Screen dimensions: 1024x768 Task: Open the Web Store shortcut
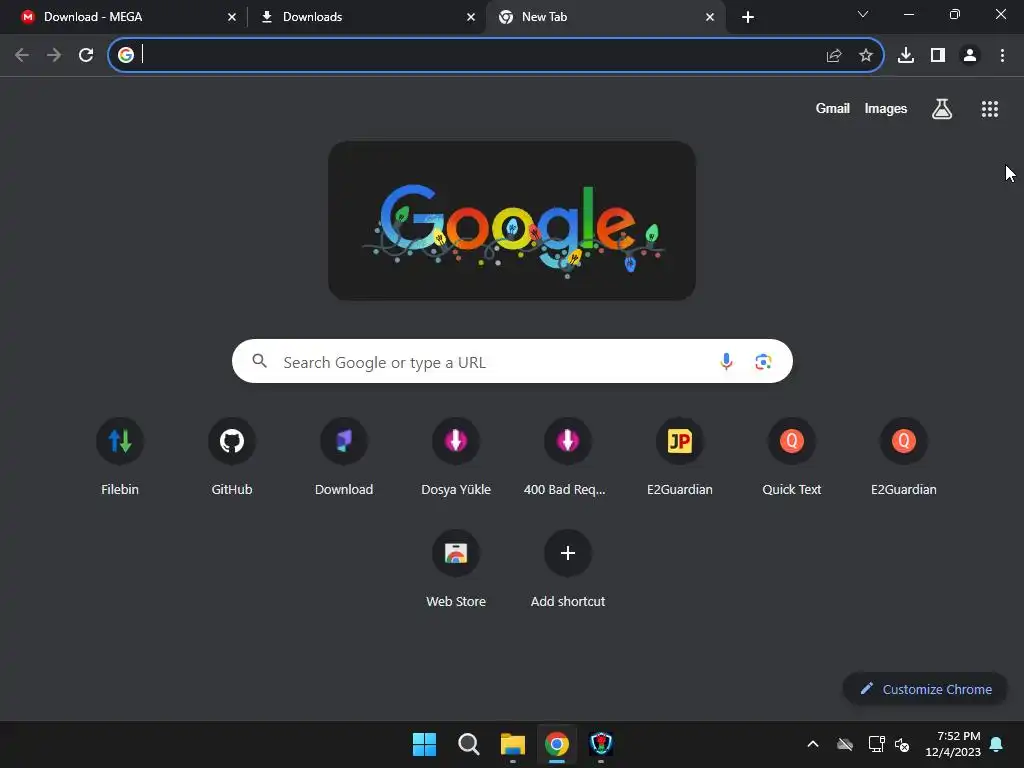point(456,569)
